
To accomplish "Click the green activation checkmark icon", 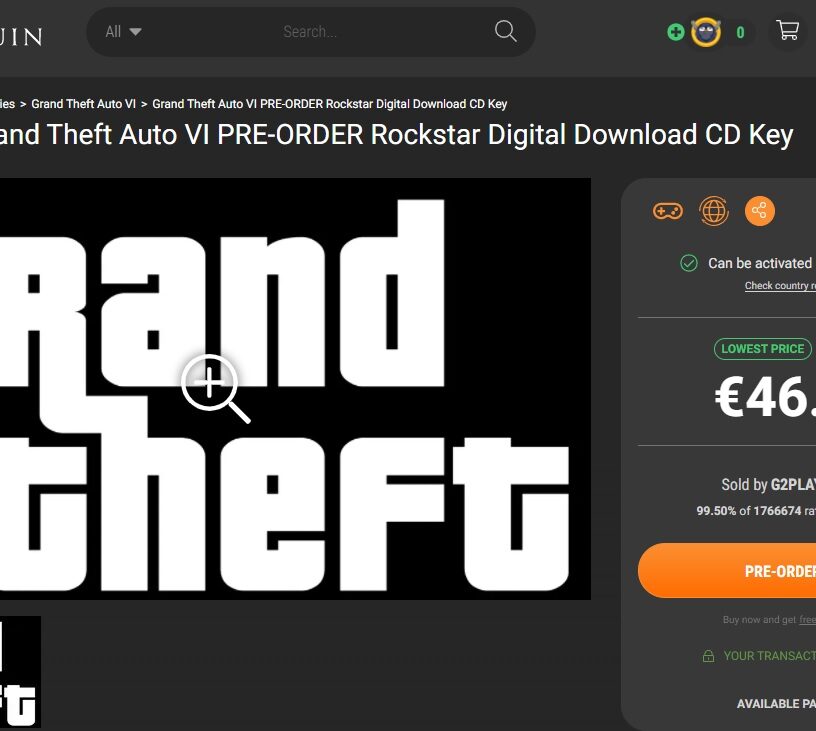I will [688, 263].
